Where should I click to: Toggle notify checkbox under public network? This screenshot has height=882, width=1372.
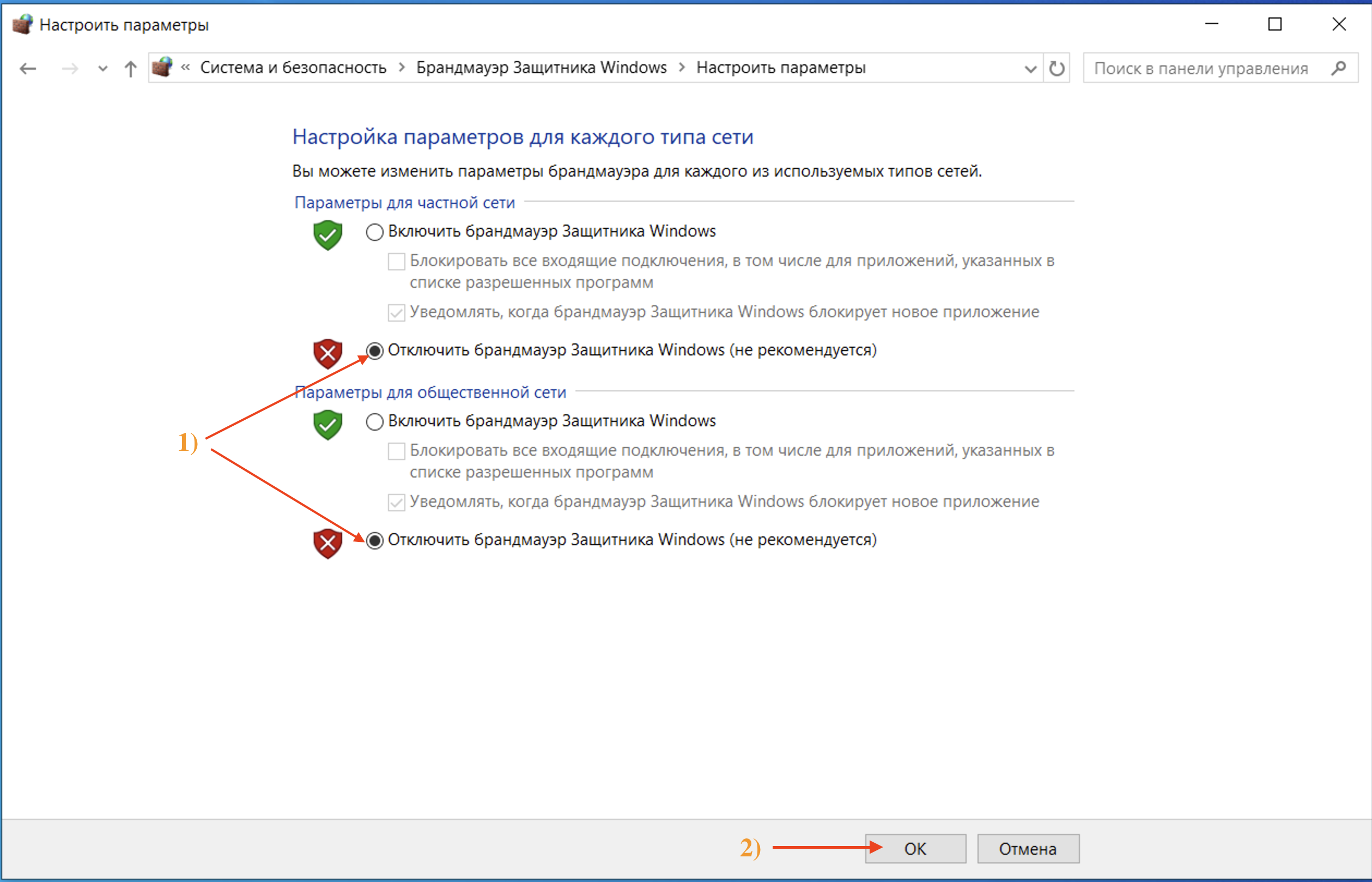396,502
